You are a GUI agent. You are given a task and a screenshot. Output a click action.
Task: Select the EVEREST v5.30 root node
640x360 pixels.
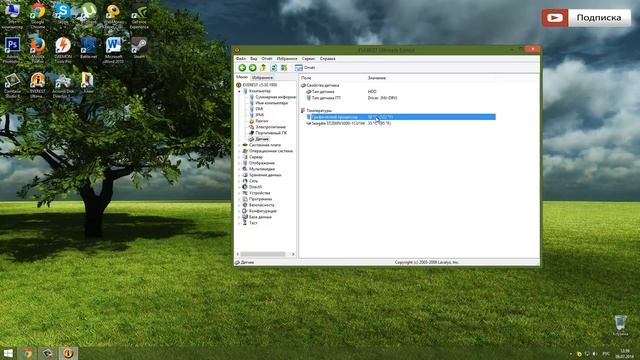point(256,85)
